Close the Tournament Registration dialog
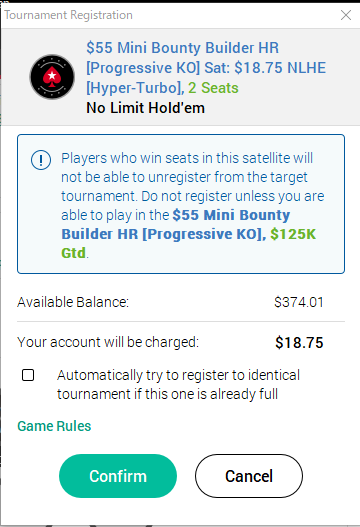 346,15
